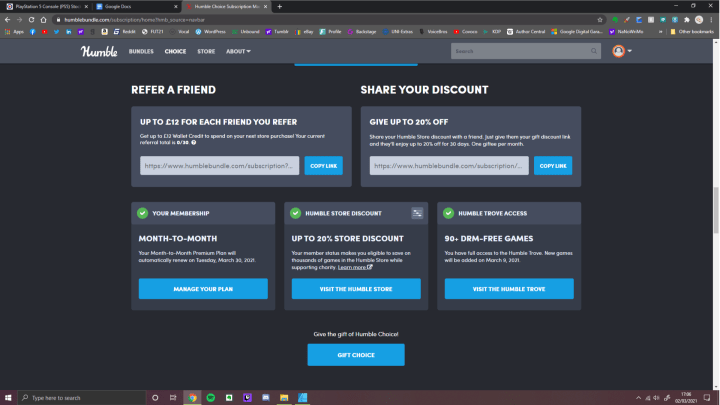This screenshot has height=405, width=720.
Task: Open File Explorer from the taskbar
Action: (284, 398)
